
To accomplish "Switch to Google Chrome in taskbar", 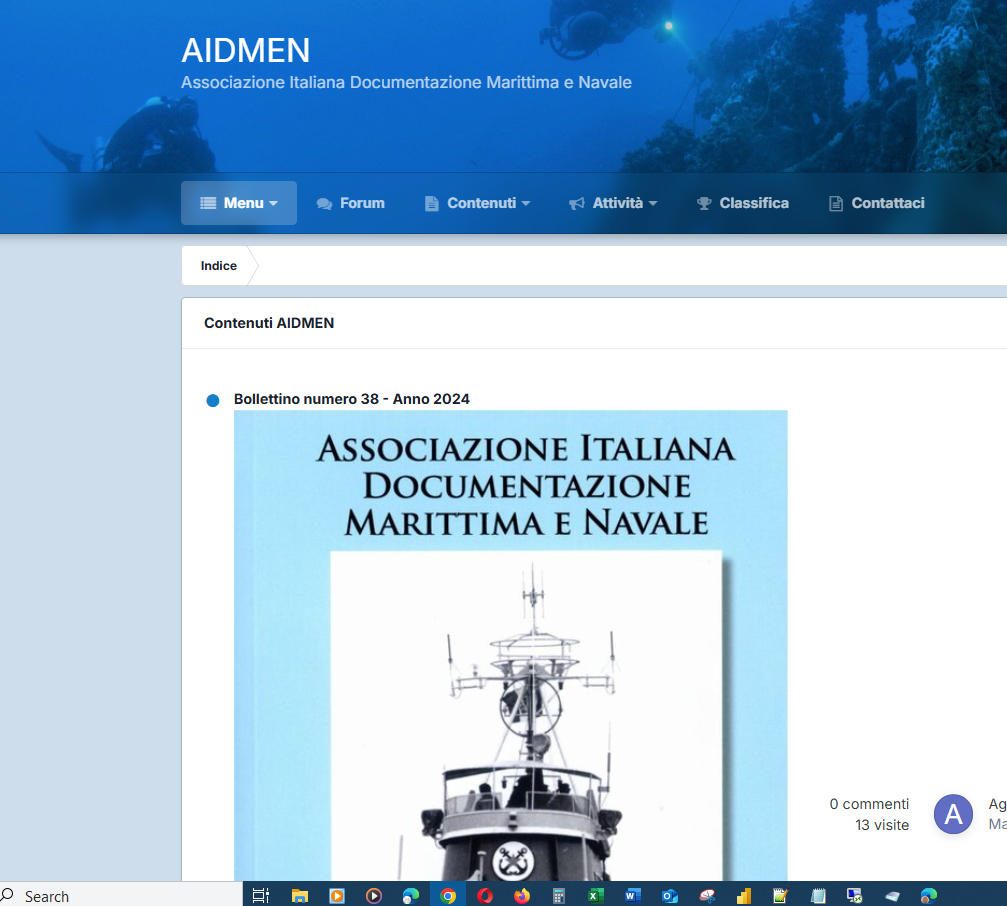I will (448, 895).
